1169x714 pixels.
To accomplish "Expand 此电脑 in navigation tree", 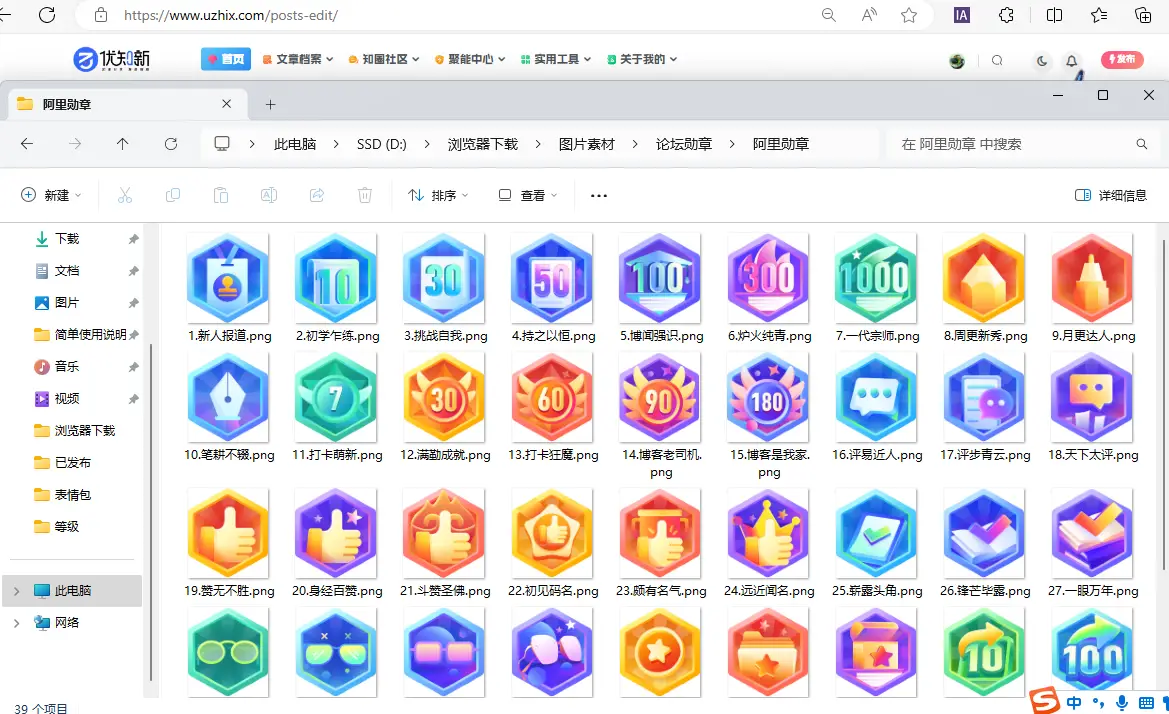I will click(16, 591).
